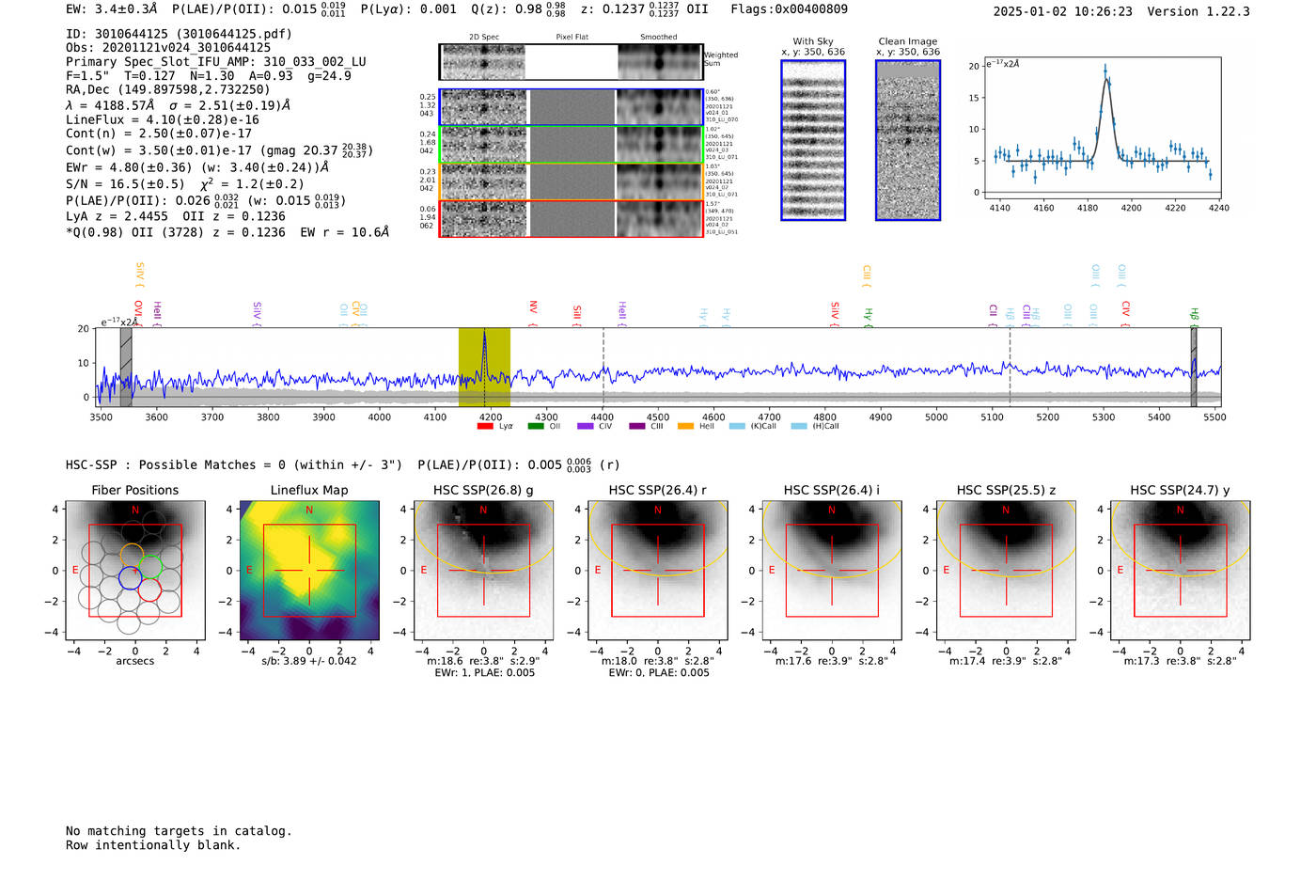Open the red-bordered fiber 2D spectrum row

[572, 219]
